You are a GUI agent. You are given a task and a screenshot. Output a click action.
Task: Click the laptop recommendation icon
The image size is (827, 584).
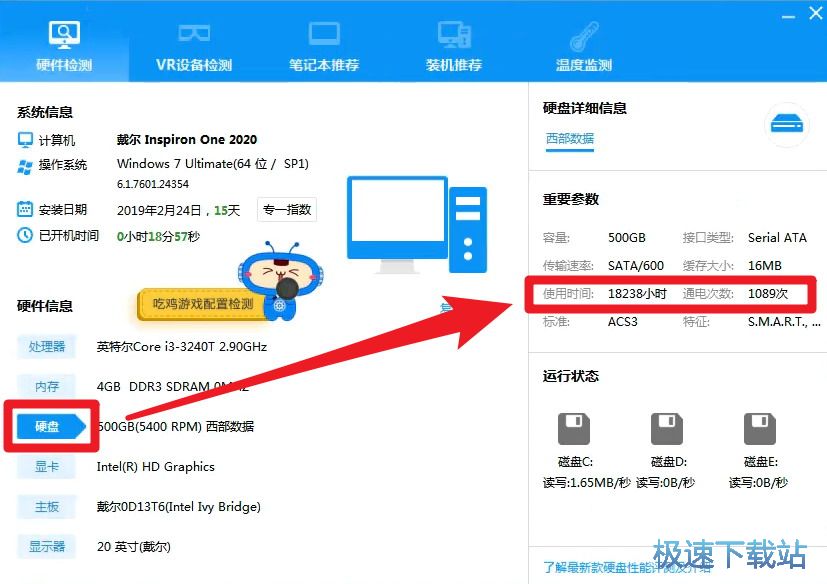click(x=324, y=34)
